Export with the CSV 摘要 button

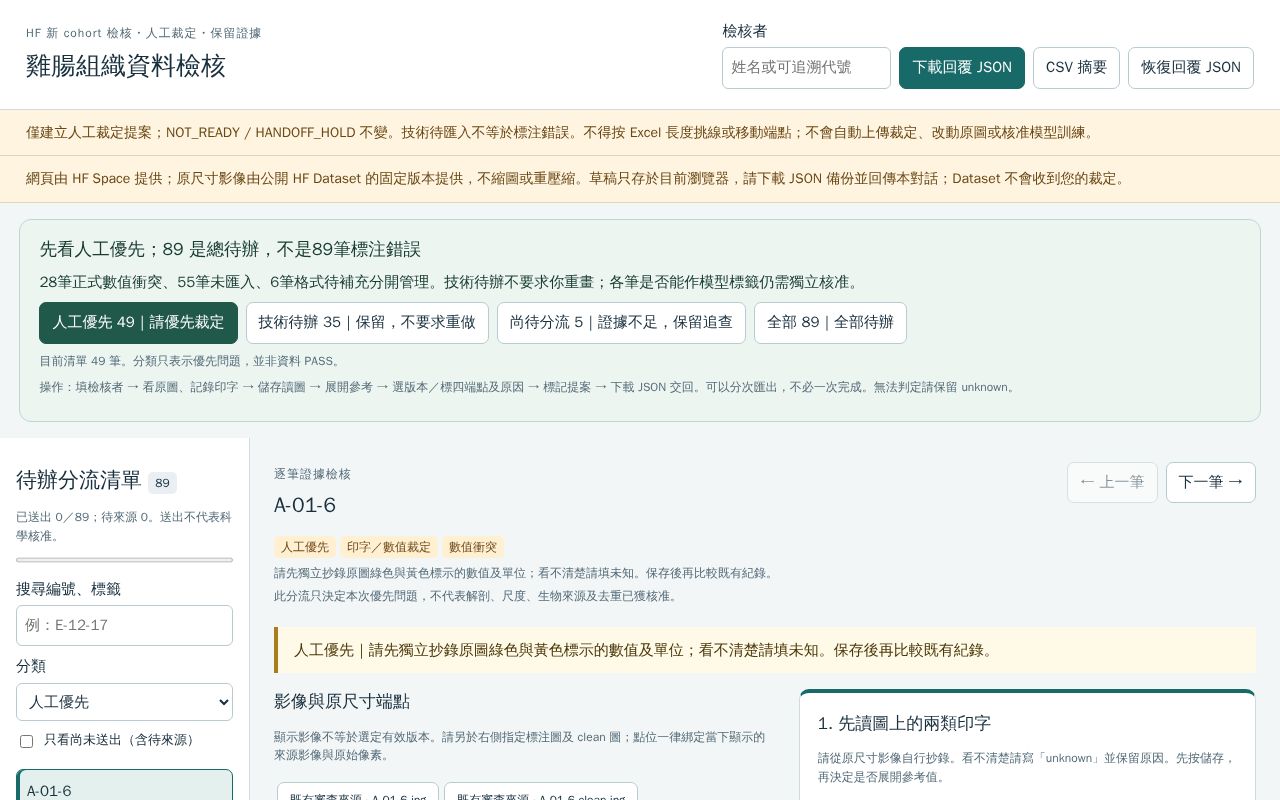pyautogui.click(x=1076, y=68)
